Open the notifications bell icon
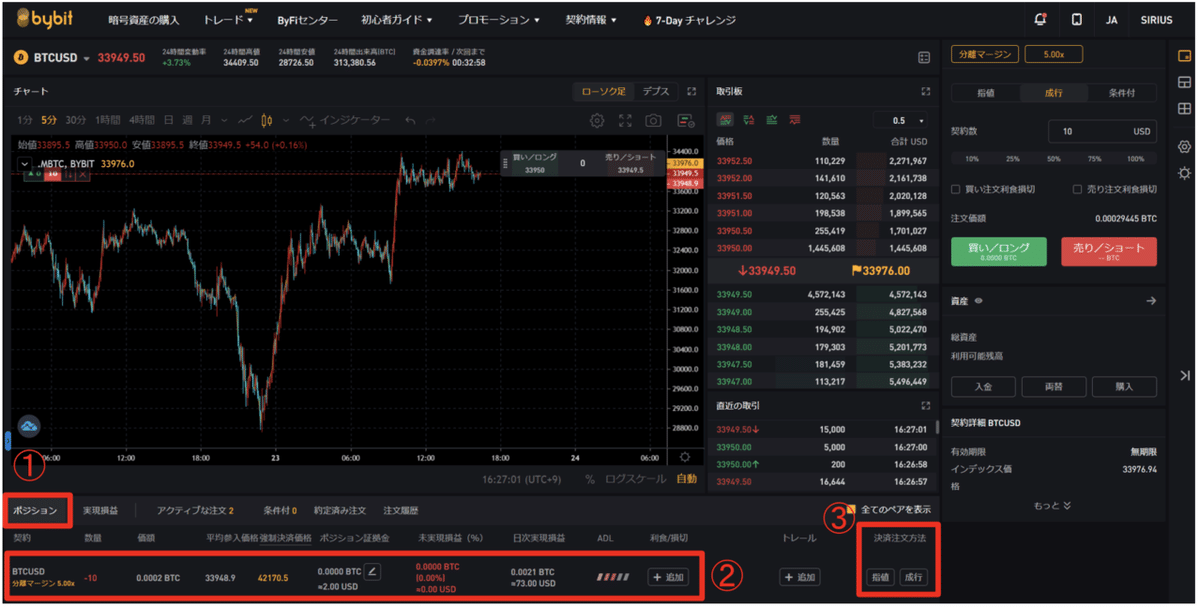 (x=1041, y=20)
